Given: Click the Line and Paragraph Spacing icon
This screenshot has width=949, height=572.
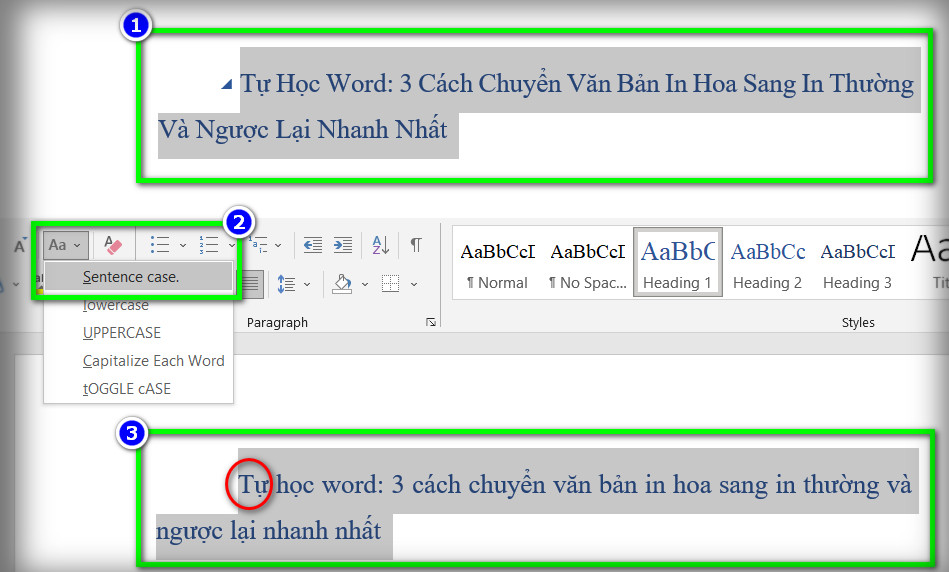Looking at the screenshot, I should pyautogui.click(x=286, y=284).
